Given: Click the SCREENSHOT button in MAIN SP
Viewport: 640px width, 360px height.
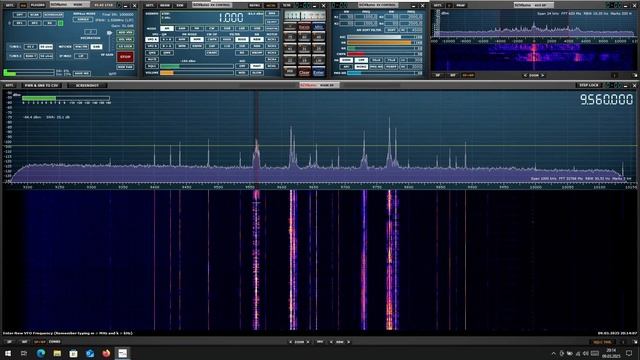Looking at the screenshot, I should [x=87, y=85].
